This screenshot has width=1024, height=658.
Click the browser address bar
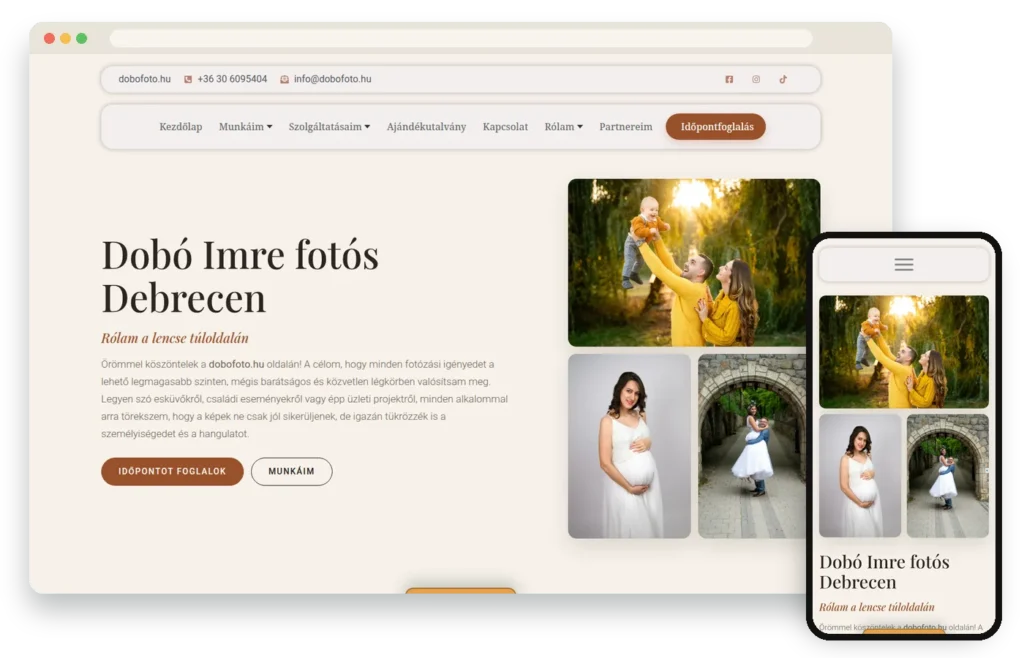461,39
